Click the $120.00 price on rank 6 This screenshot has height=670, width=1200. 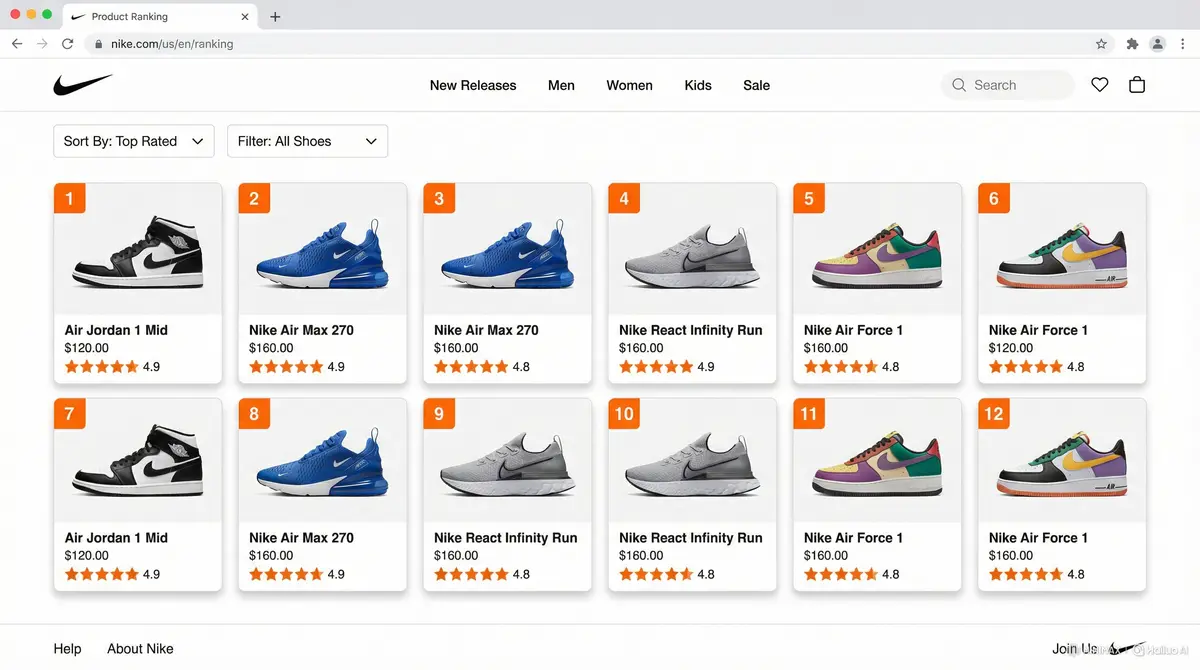click(x=1011, y=349)
